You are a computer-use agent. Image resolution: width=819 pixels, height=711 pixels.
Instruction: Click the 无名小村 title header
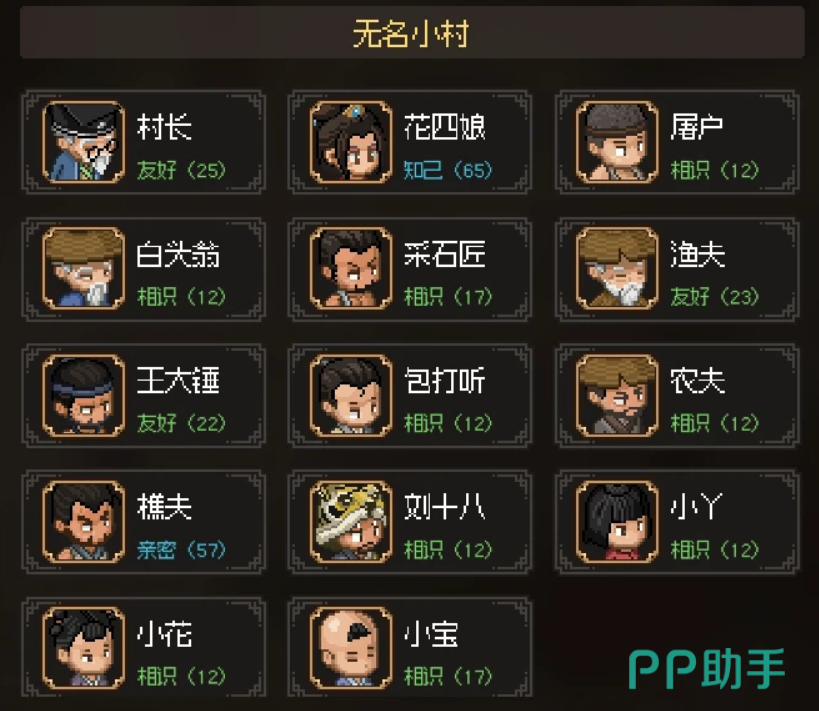(x=412, y=33)
